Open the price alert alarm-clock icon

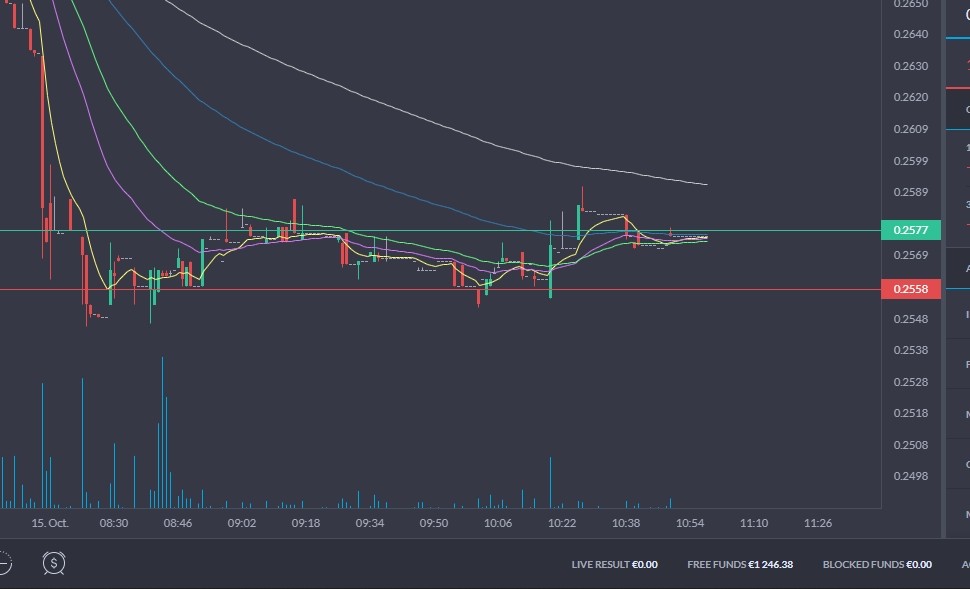click(x=54, y=563)
